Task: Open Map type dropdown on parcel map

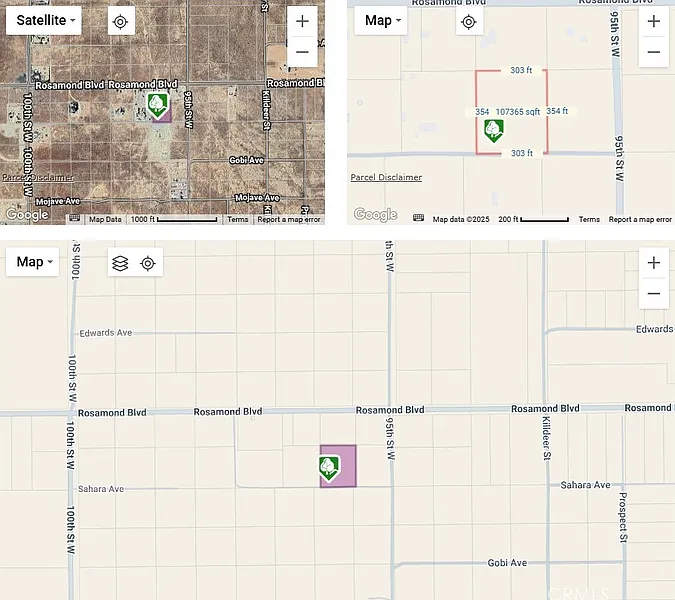Action: coord(381,21)
